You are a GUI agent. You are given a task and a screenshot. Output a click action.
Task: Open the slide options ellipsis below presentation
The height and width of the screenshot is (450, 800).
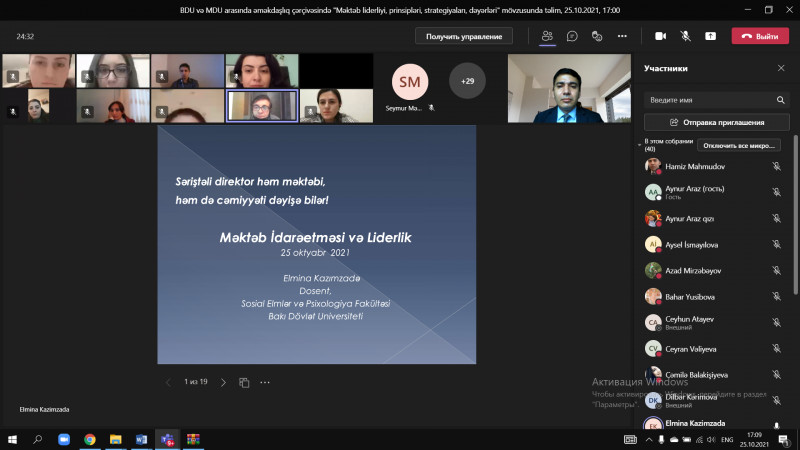coord(265,382)
